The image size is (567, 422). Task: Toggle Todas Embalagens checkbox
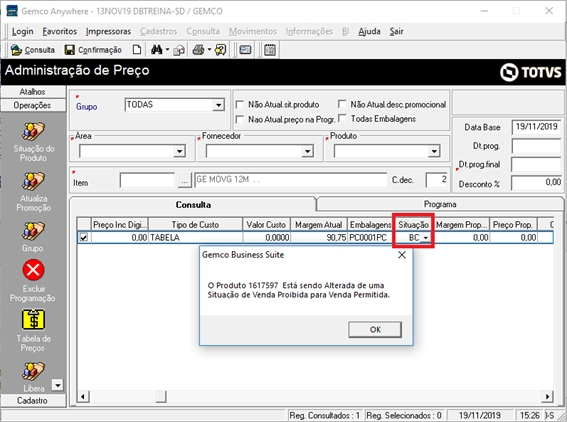tap(342, 118)
